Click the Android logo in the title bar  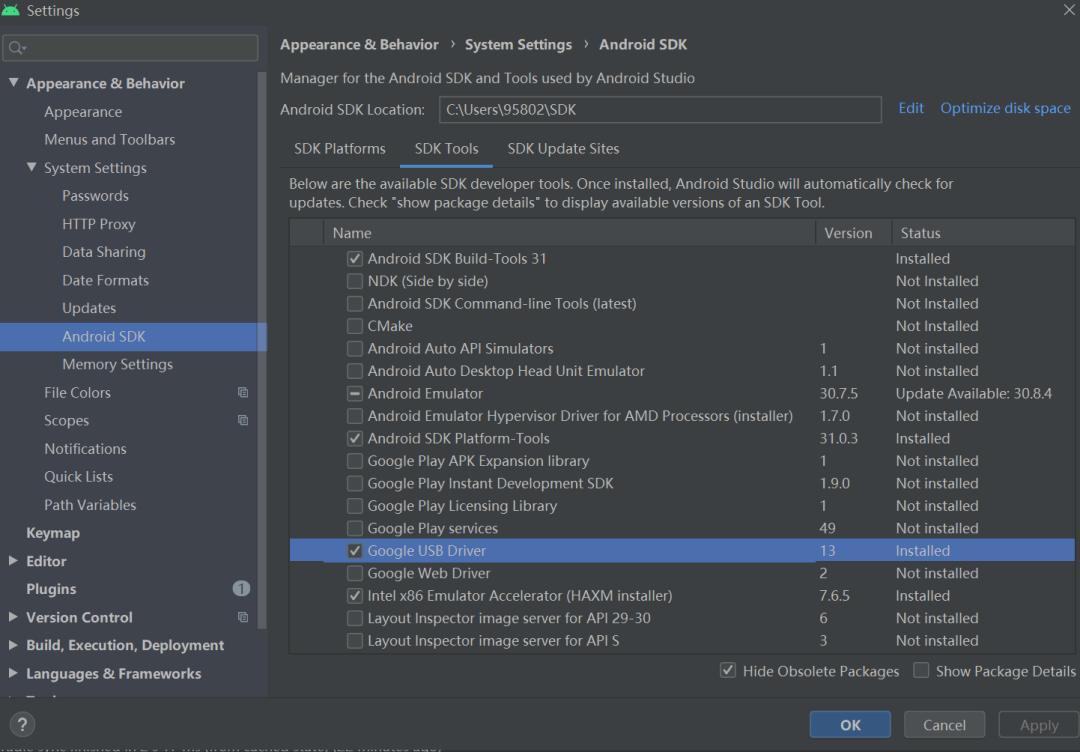[13, 10]
